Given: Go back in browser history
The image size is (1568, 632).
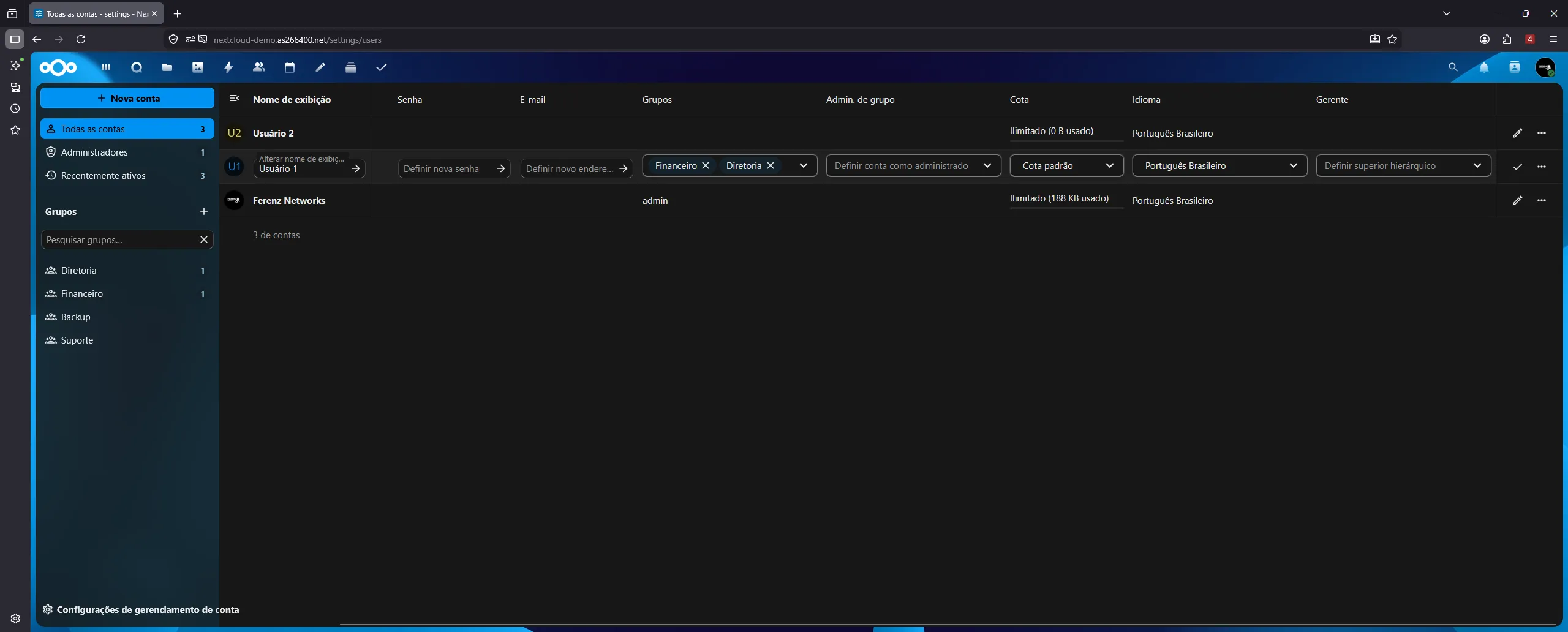Looking at the screenshot, I should click(37, 39).
